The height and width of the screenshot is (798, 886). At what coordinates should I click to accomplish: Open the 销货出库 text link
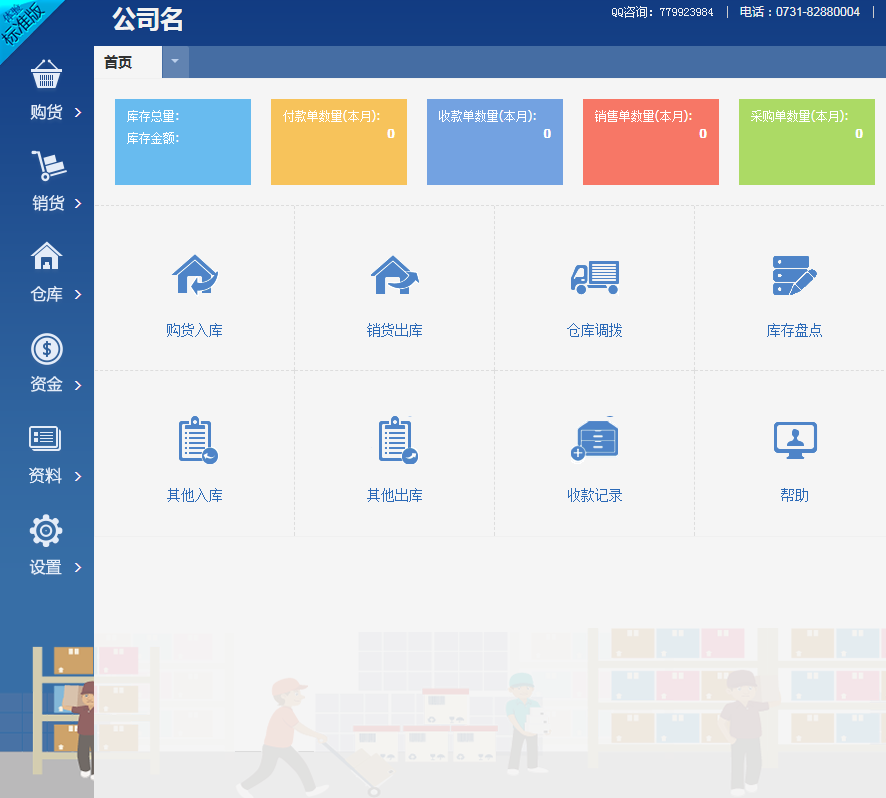pos(394,330)
